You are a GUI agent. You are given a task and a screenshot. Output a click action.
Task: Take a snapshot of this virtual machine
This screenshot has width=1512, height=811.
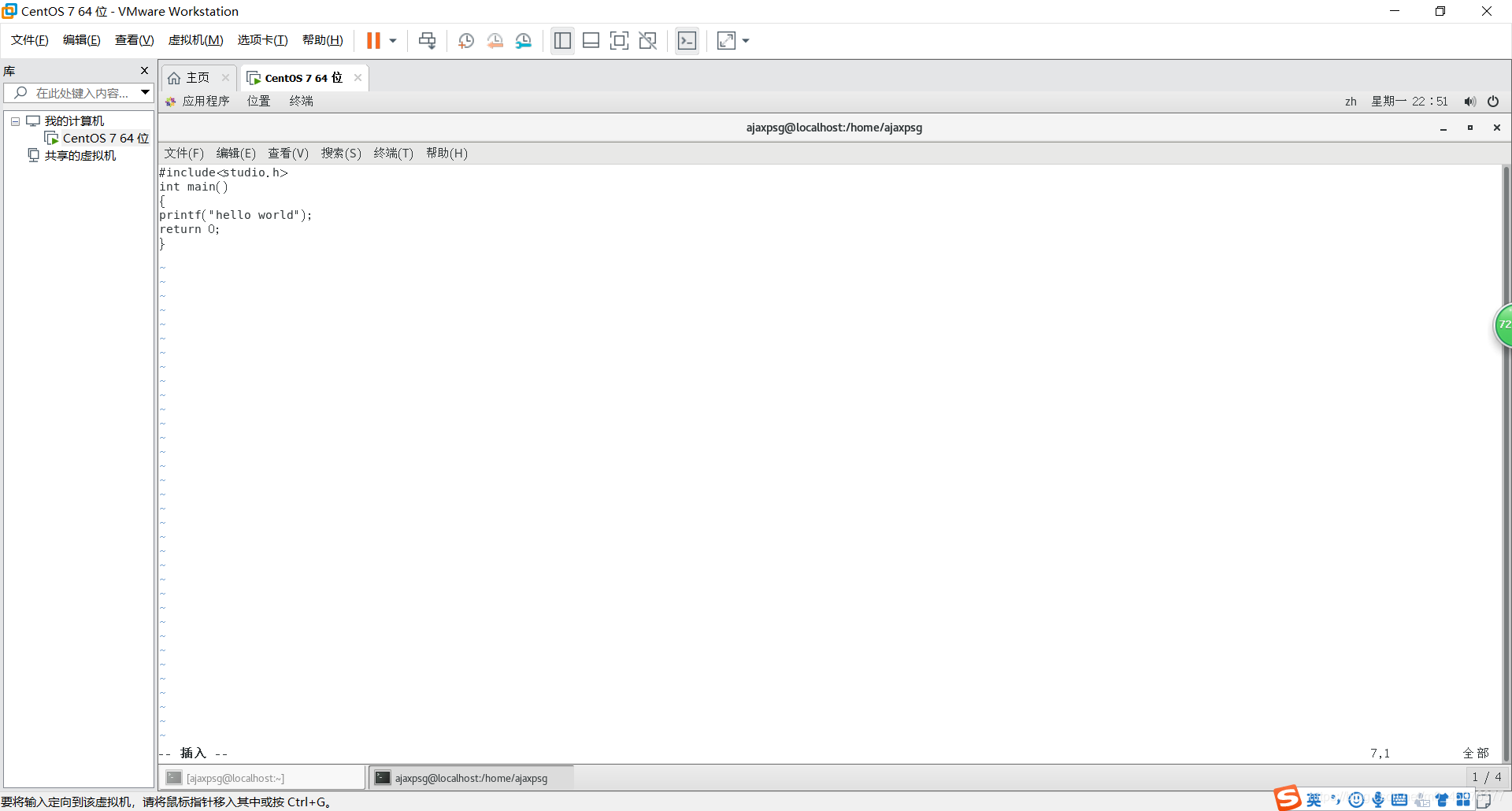point(466,41)
